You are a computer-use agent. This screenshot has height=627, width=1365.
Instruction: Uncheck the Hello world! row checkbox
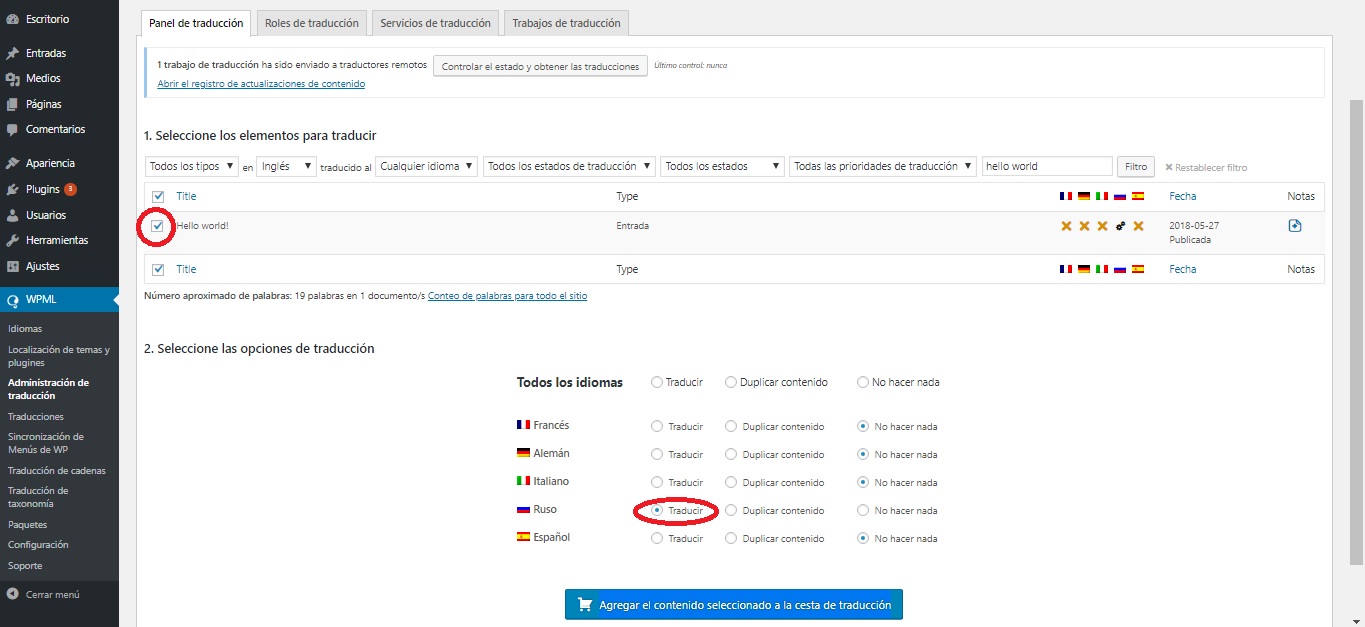click(x=158, y=226)
